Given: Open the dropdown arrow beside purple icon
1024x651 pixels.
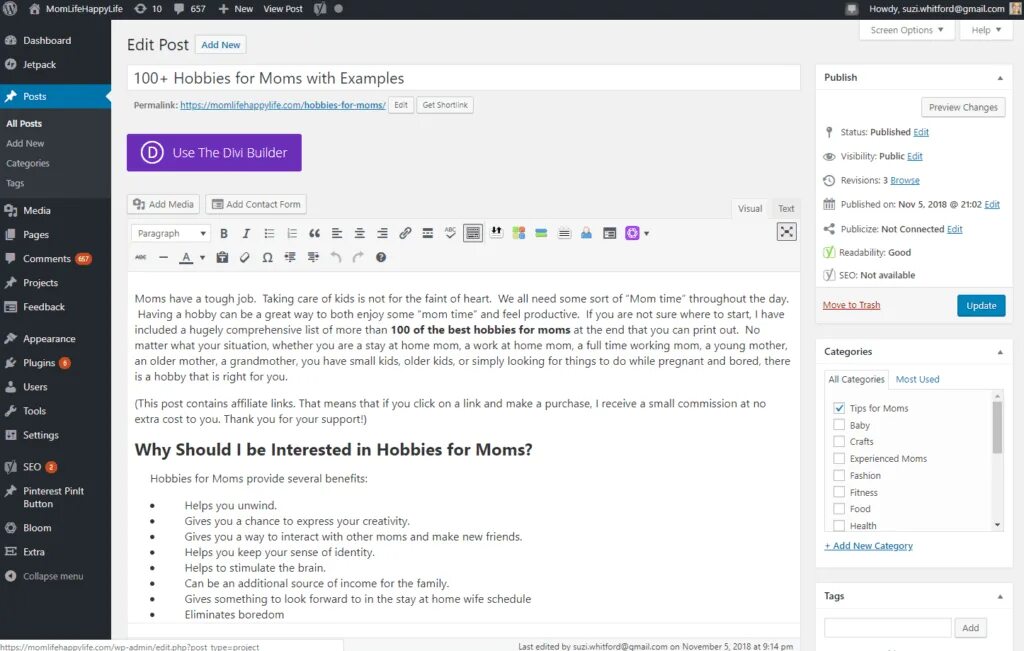Looking at the screenshot, I should (647, 233).
